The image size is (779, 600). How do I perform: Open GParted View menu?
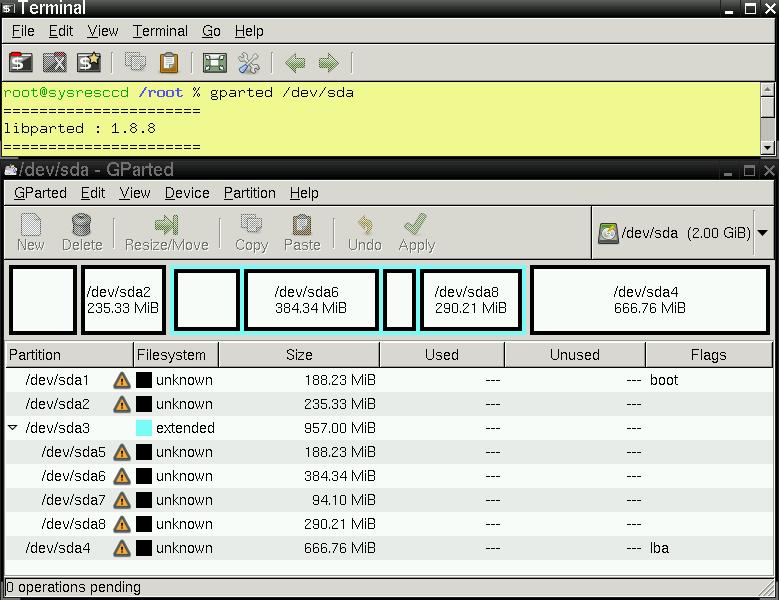(x=135, y=193)
